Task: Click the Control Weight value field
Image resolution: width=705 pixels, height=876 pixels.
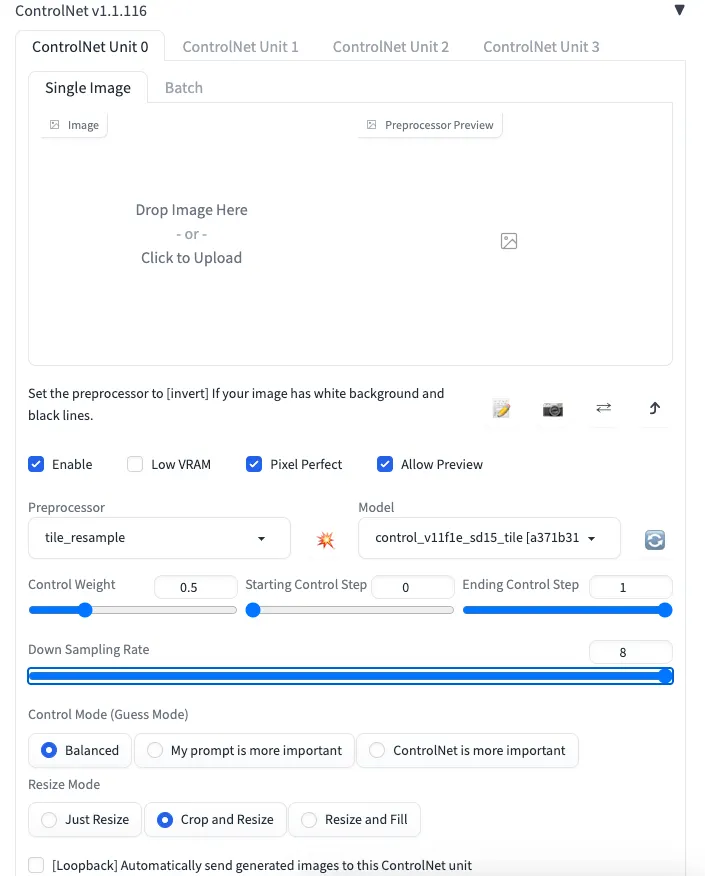Action: pyautogui.click(x=195, y=587)
